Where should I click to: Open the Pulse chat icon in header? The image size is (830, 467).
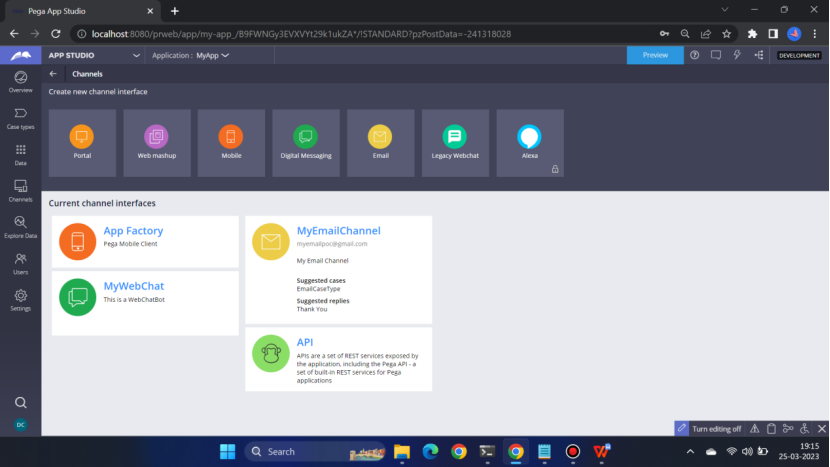(716, 55)
